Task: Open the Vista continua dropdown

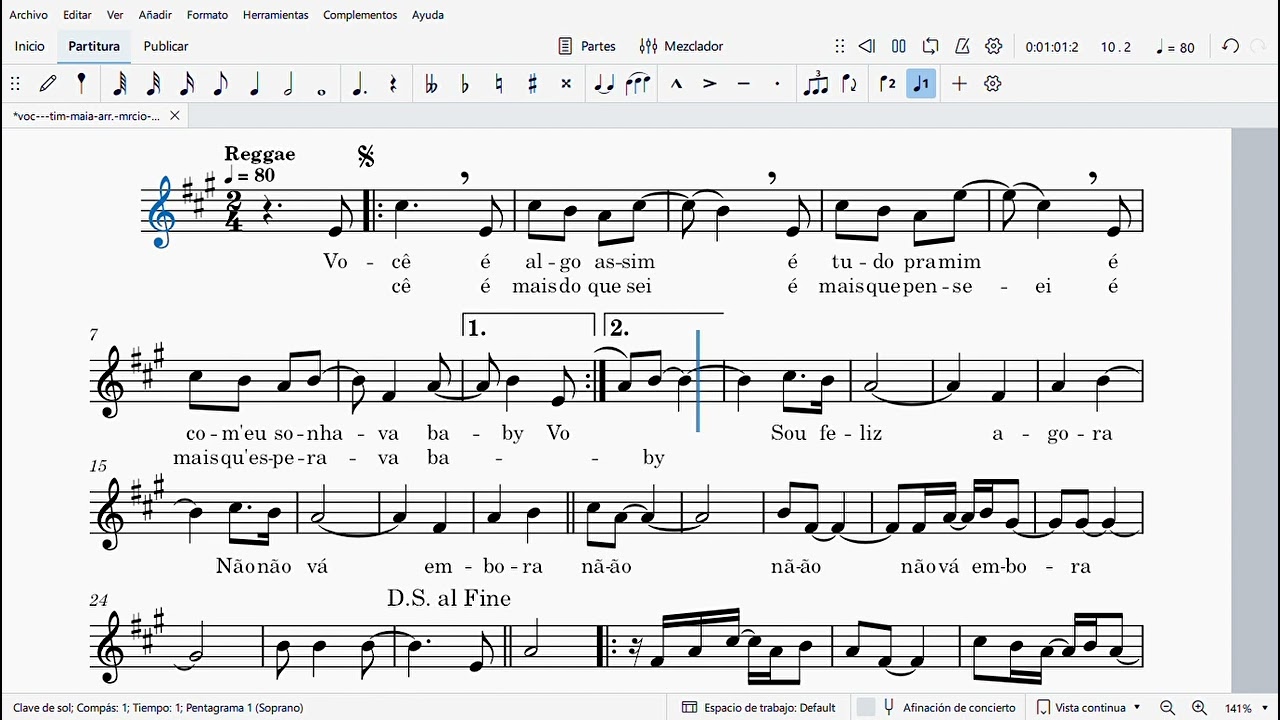Action: [x=1089, y=707]
